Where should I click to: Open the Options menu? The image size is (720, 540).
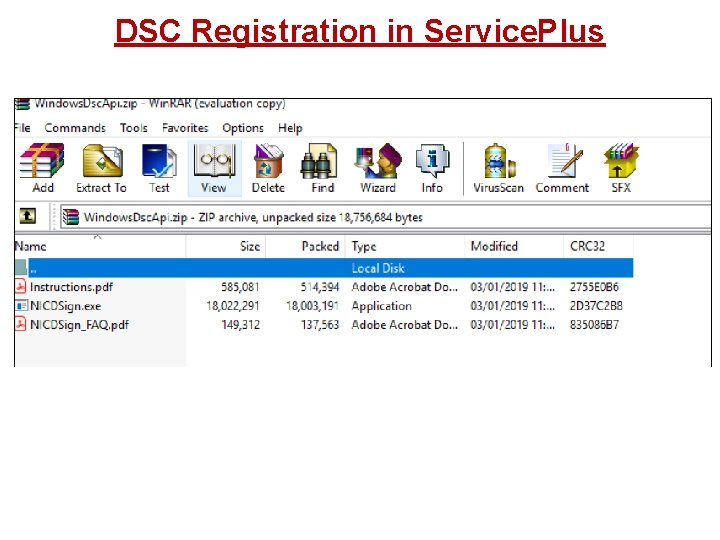click(243, 128)
